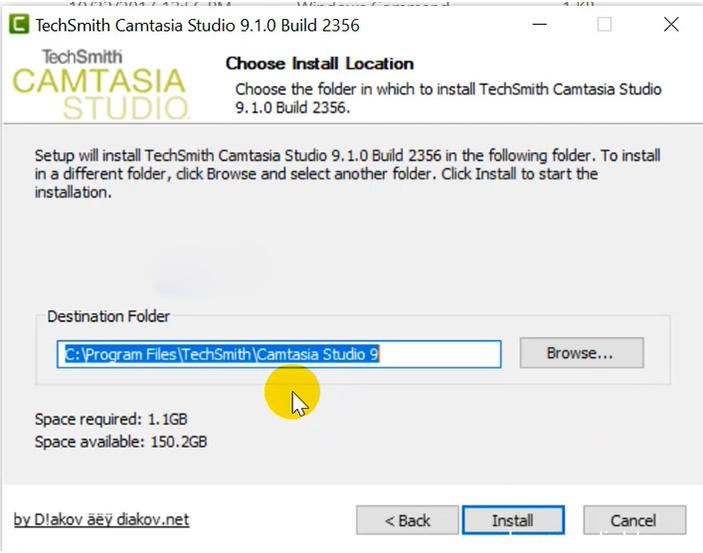Click the Install button to start installation

pos(512,520)
